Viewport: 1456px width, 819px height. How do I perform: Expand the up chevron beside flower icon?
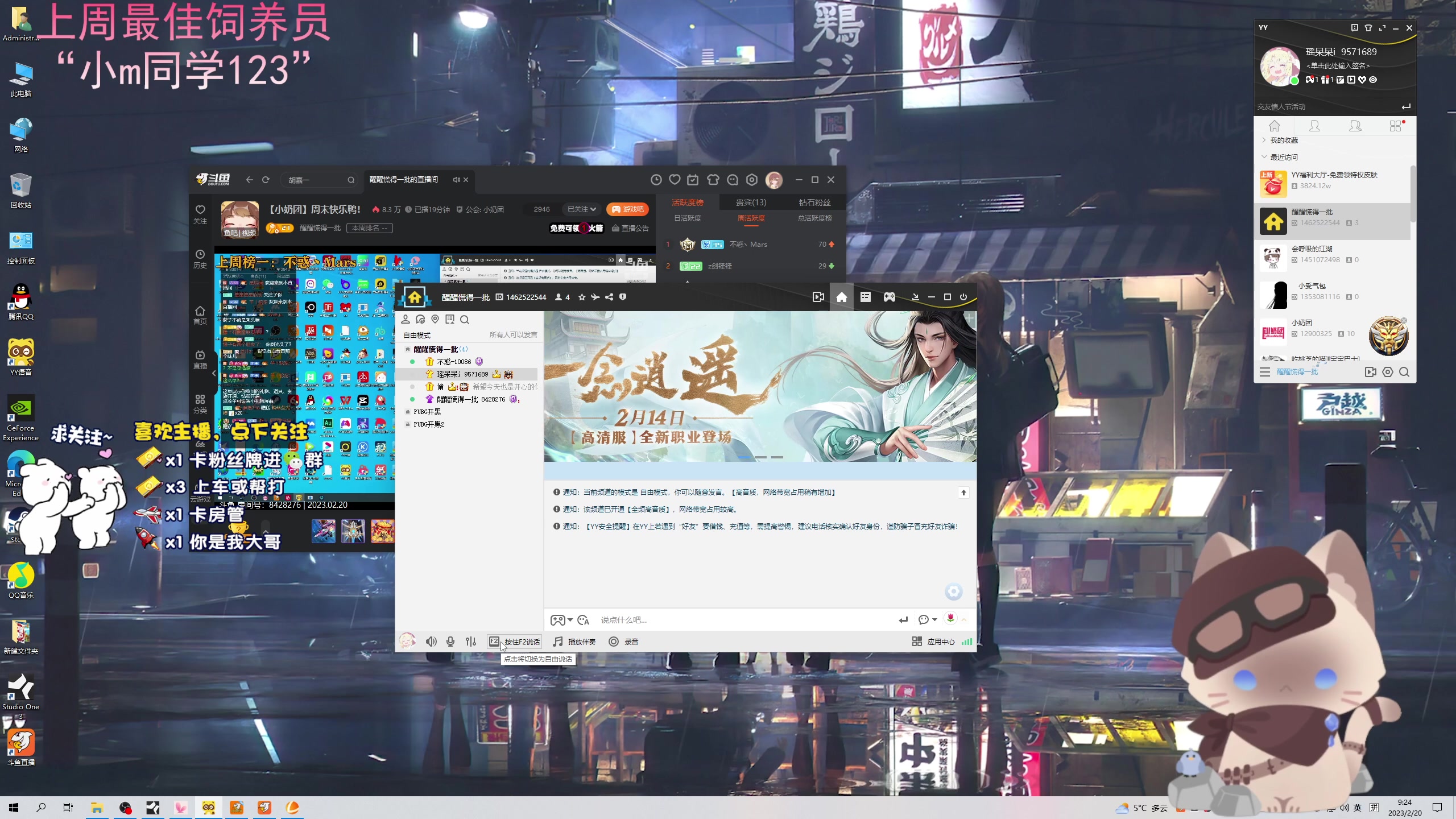click(x=964, y=620)
